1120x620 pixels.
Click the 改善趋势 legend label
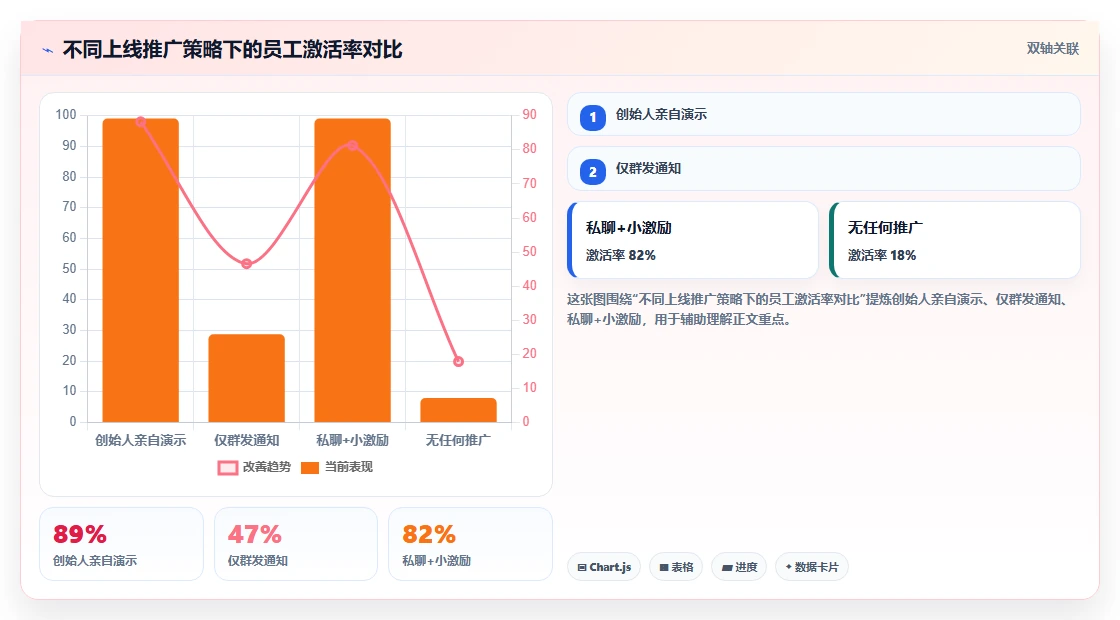click(x=266, y=467)
